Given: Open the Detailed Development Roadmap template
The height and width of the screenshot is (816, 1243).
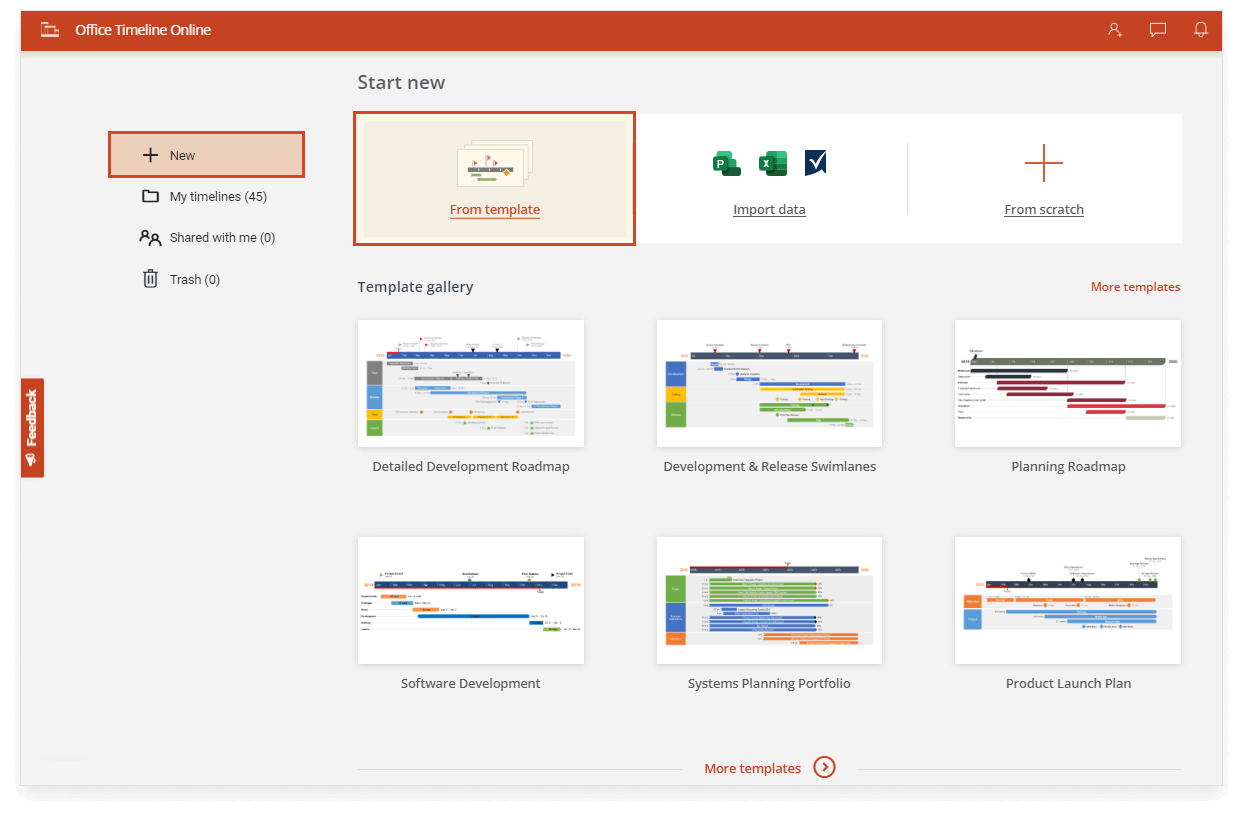Looking at the screenshot, I should 470,383.
